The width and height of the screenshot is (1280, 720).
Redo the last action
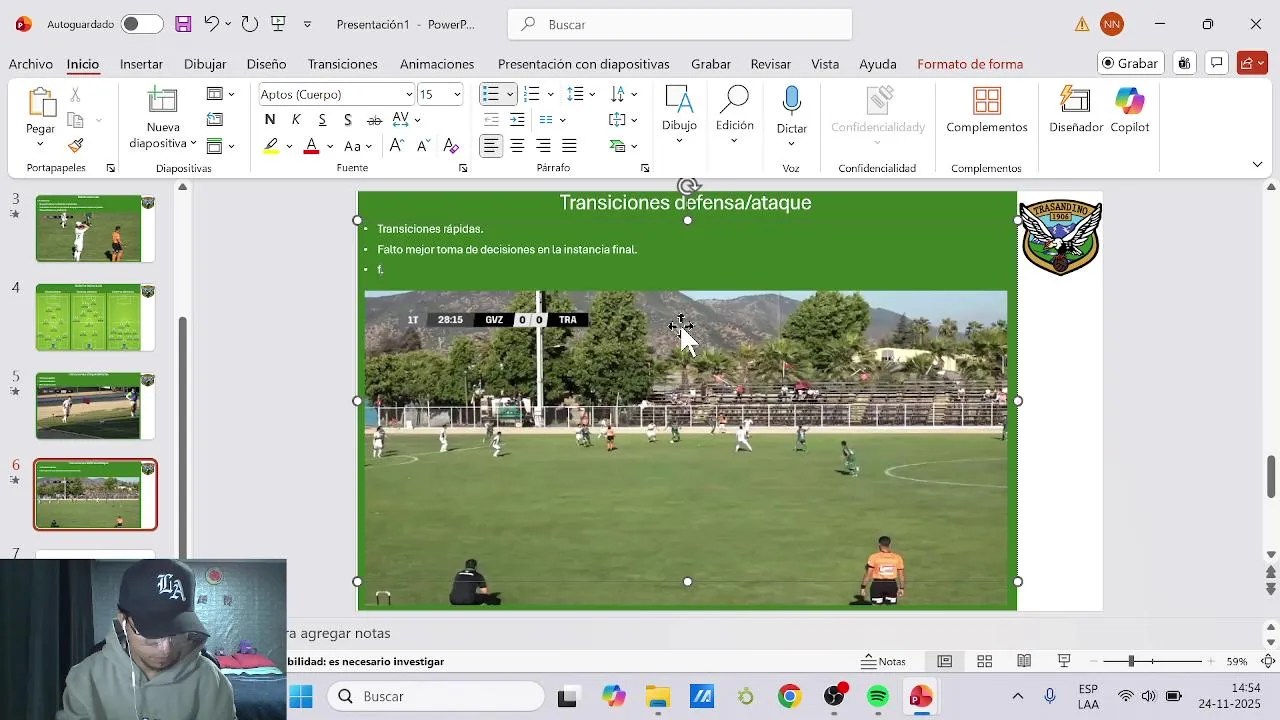(250, 24)
